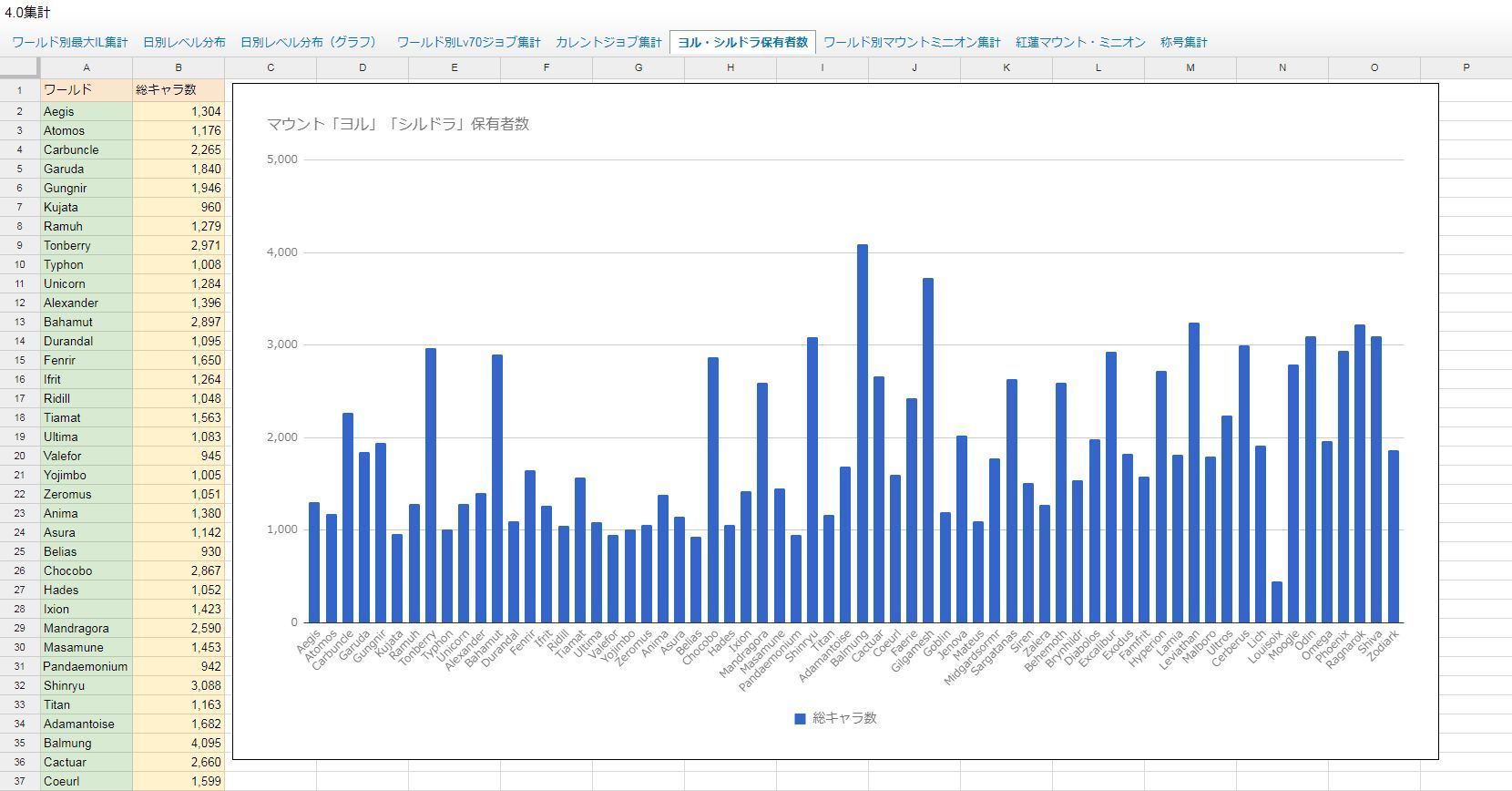Click the ワールド header cell
Viewport: 1512px width, 791px height.
(x=87, y=90)
